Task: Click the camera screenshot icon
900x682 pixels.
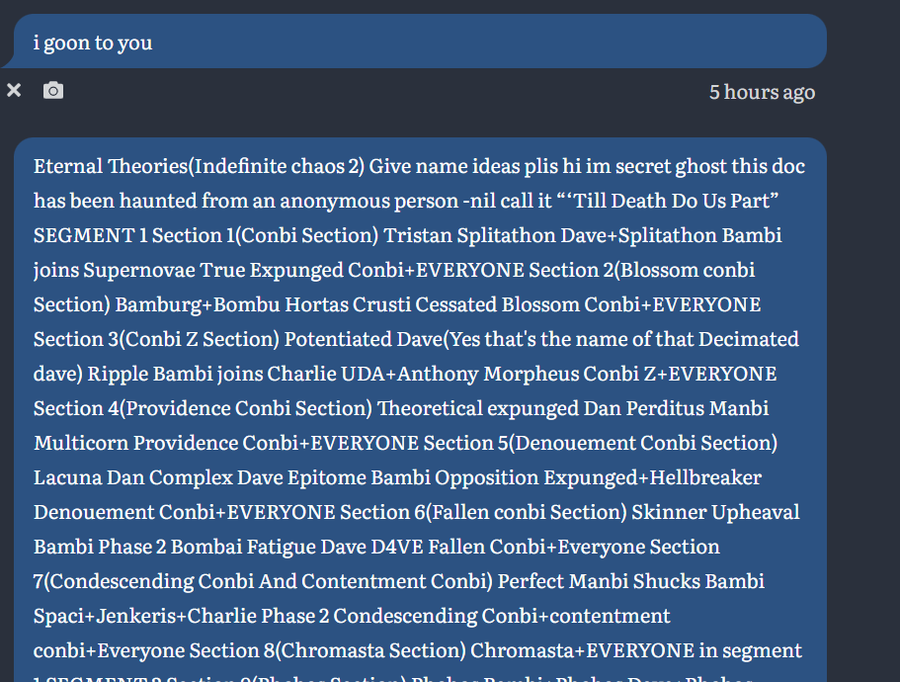Action: 54,91
